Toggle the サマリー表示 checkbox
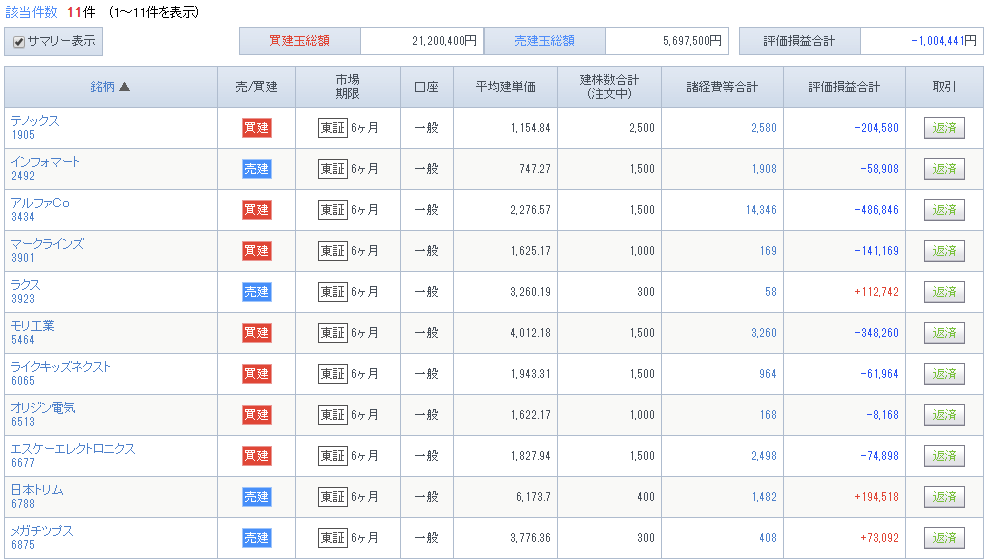The image size is (991, 560). 19,42
